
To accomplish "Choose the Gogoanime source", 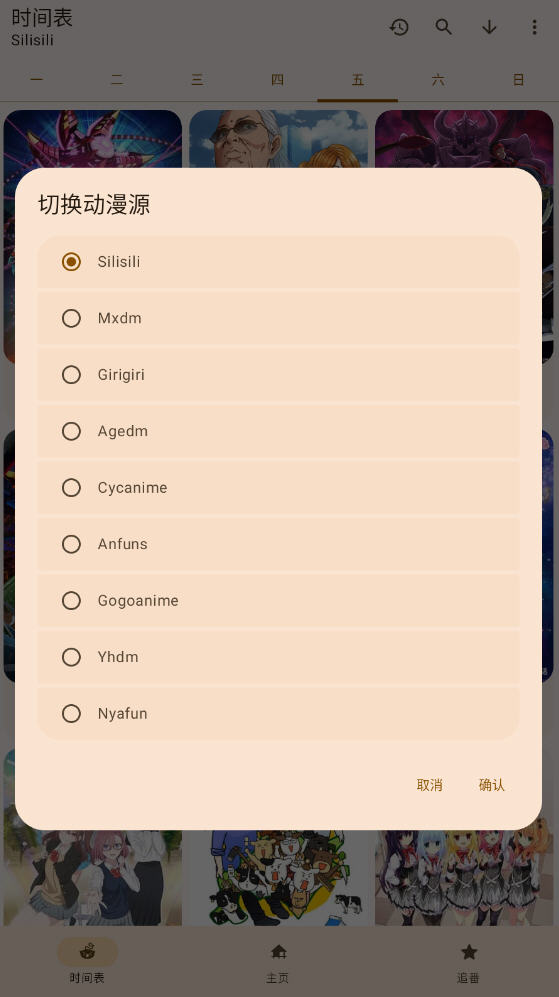I will pyautogui.click(x=279, y=600).
